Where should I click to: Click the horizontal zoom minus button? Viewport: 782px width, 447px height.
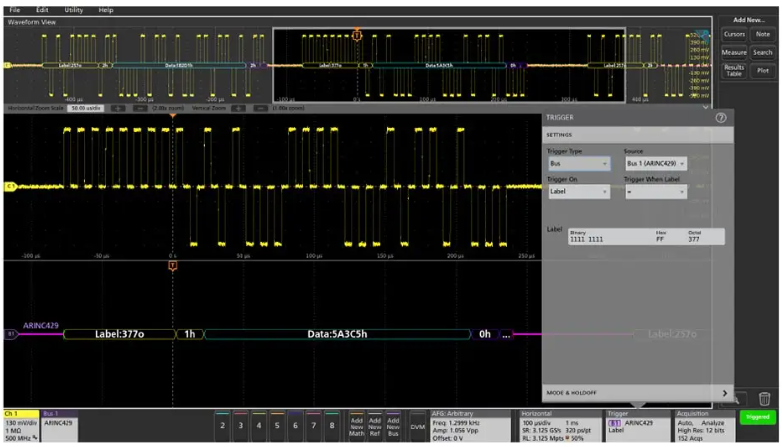coord(140,108)
